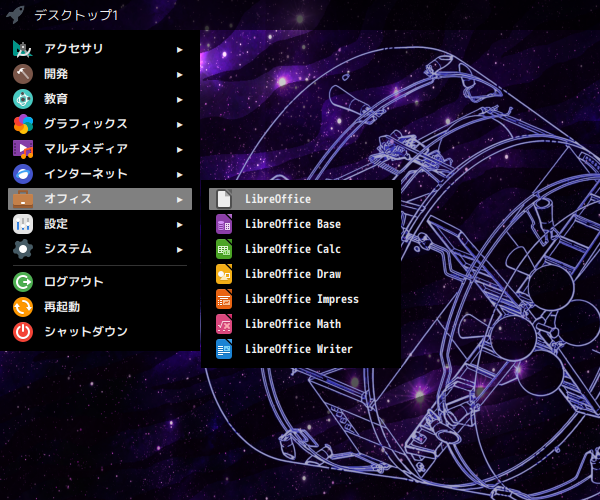
Task: Select the highlighted オフィス label
Action: tap(68, 199)
